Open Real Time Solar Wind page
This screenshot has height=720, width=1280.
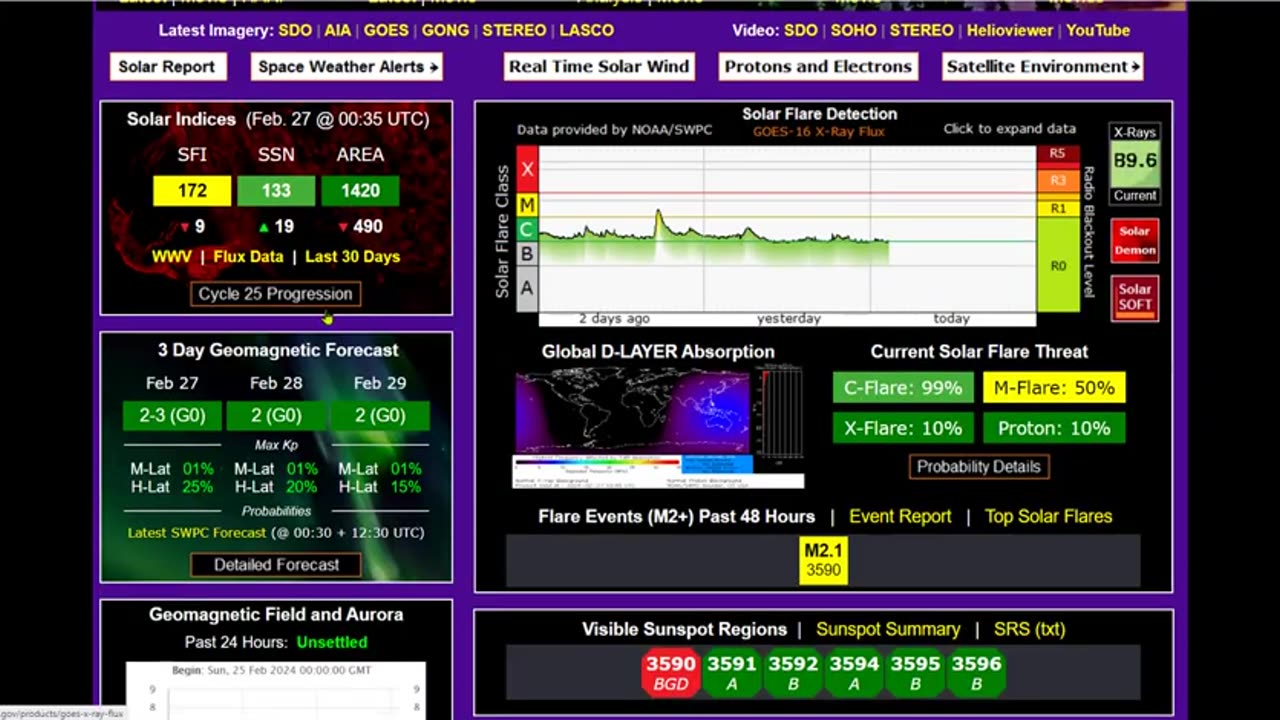(x=599, y=67)
